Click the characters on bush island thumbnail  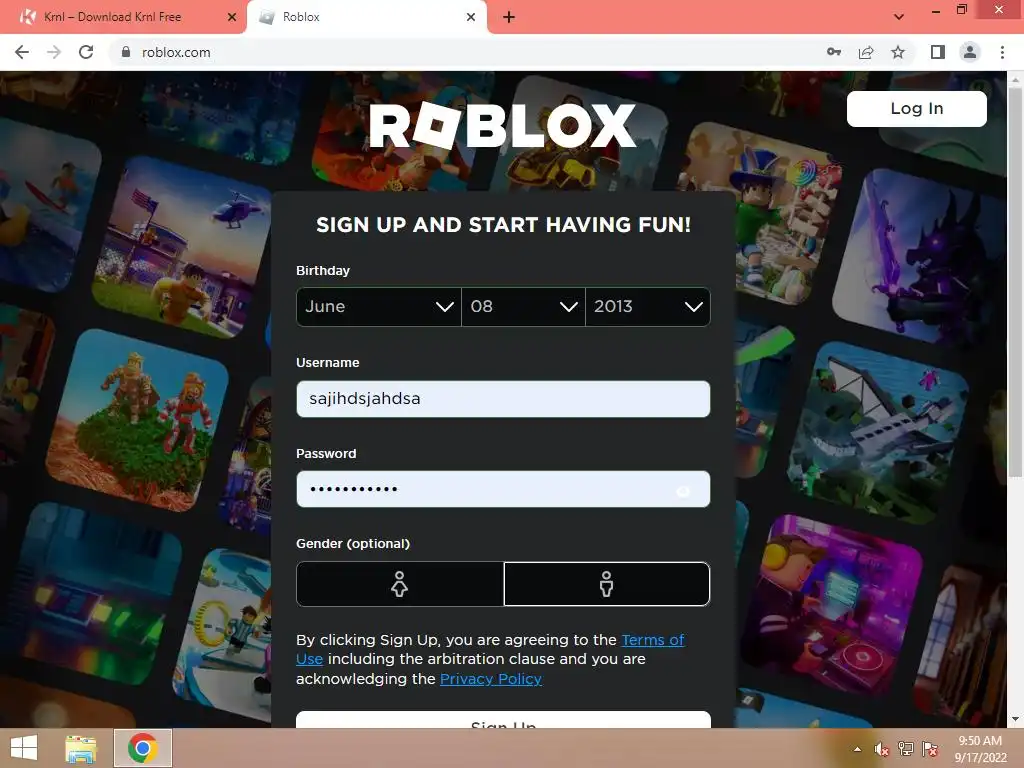tap(137, 419)
